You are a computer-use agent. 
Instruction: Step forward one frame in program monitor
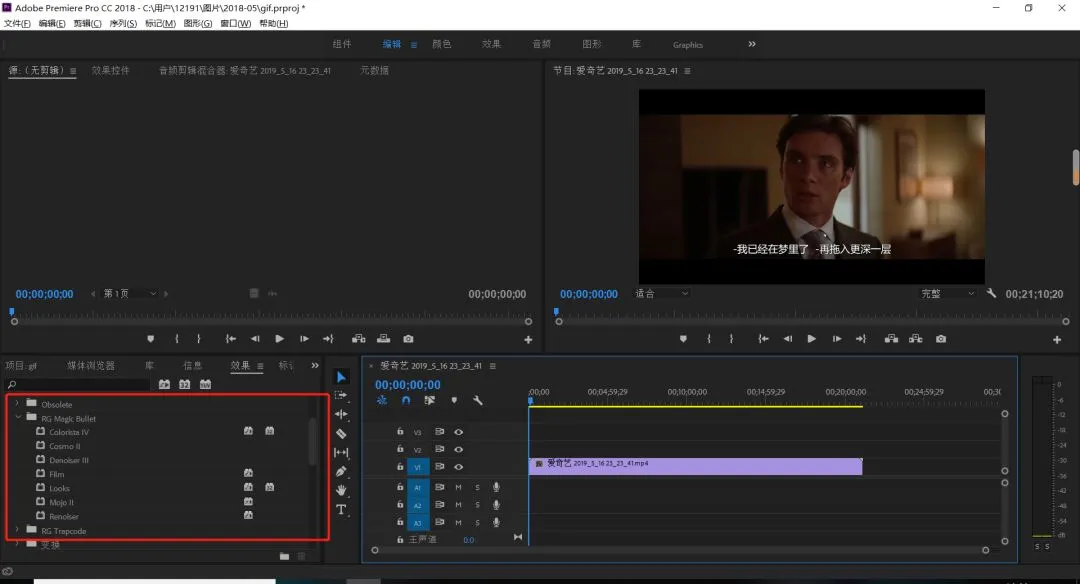[x=836, y=339]
